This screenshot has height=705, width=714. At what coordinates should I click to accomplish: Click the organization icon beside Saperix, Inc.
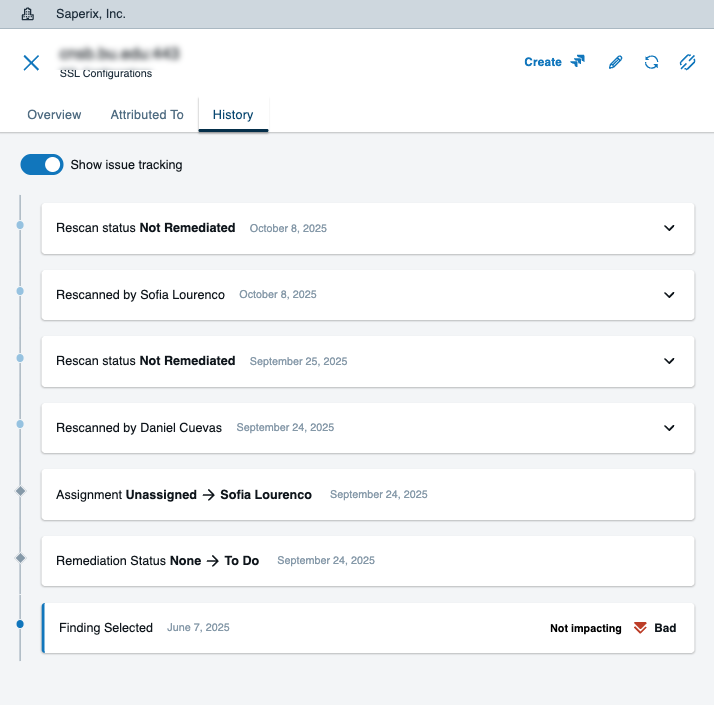point(28,14)
